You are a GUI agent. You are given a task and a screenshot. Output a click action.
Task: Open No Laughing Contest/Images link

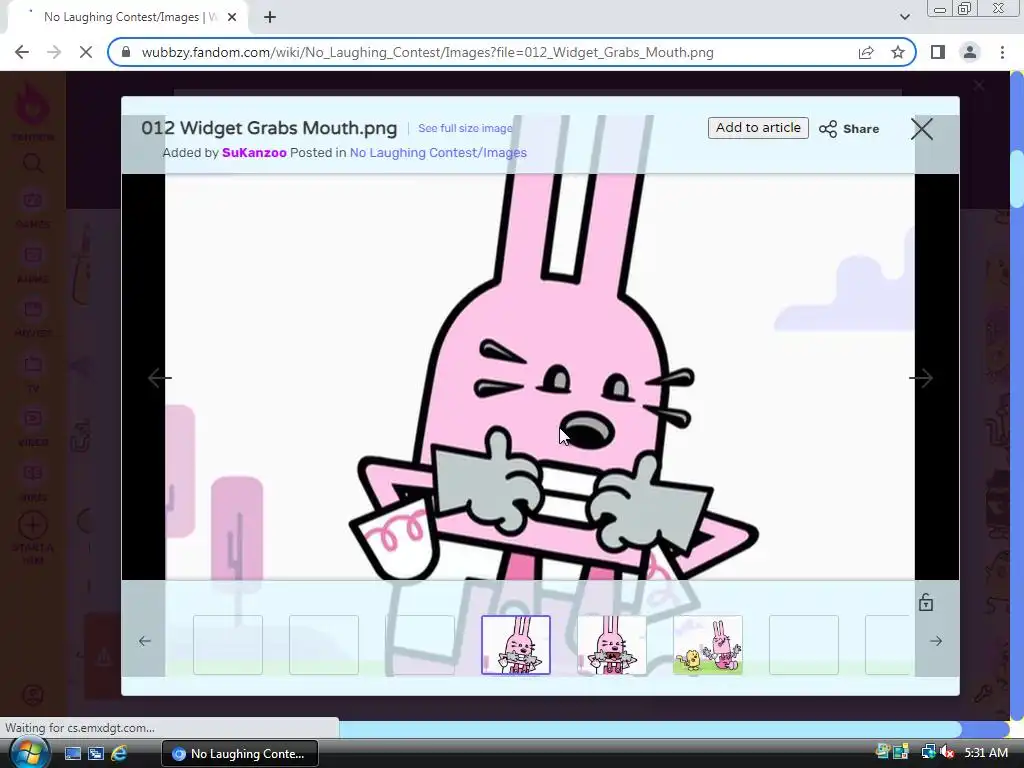click(x=438, y=153)
